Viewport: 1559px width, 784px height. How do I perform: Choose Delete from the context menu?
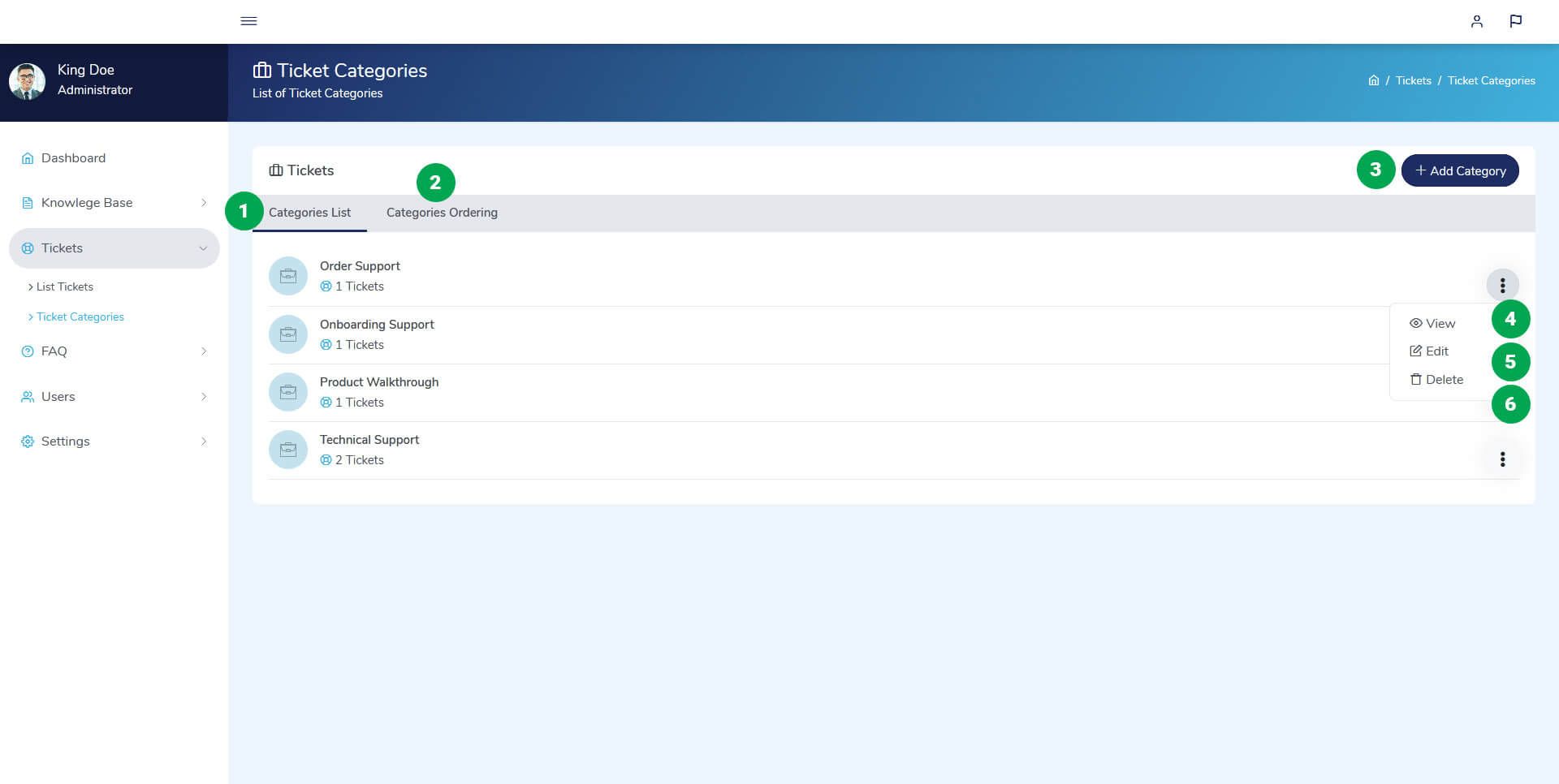1436,379
